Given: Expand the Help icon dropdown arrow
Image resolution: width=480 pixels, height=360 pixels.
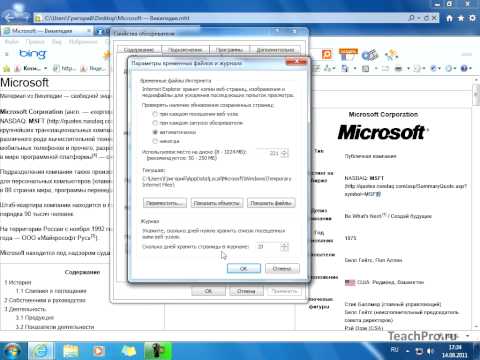Looking at the screenshot, I should pyautogui.click(x=470, y=68).
